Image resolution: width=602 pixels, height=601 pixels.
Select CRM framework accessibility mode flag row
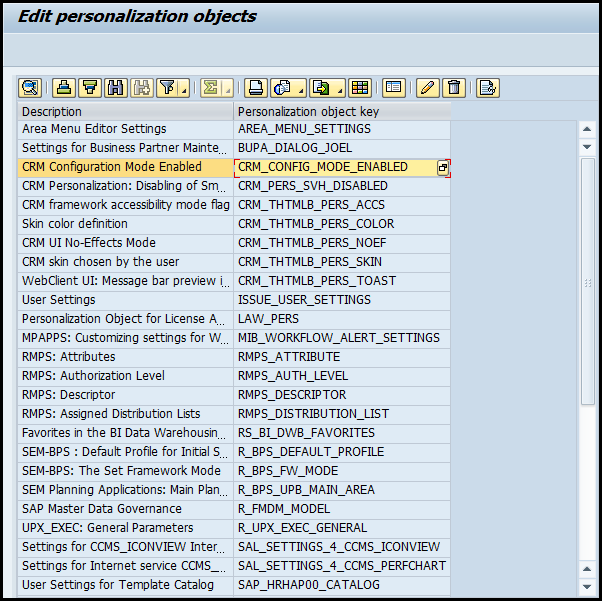[x=126, y=205]
